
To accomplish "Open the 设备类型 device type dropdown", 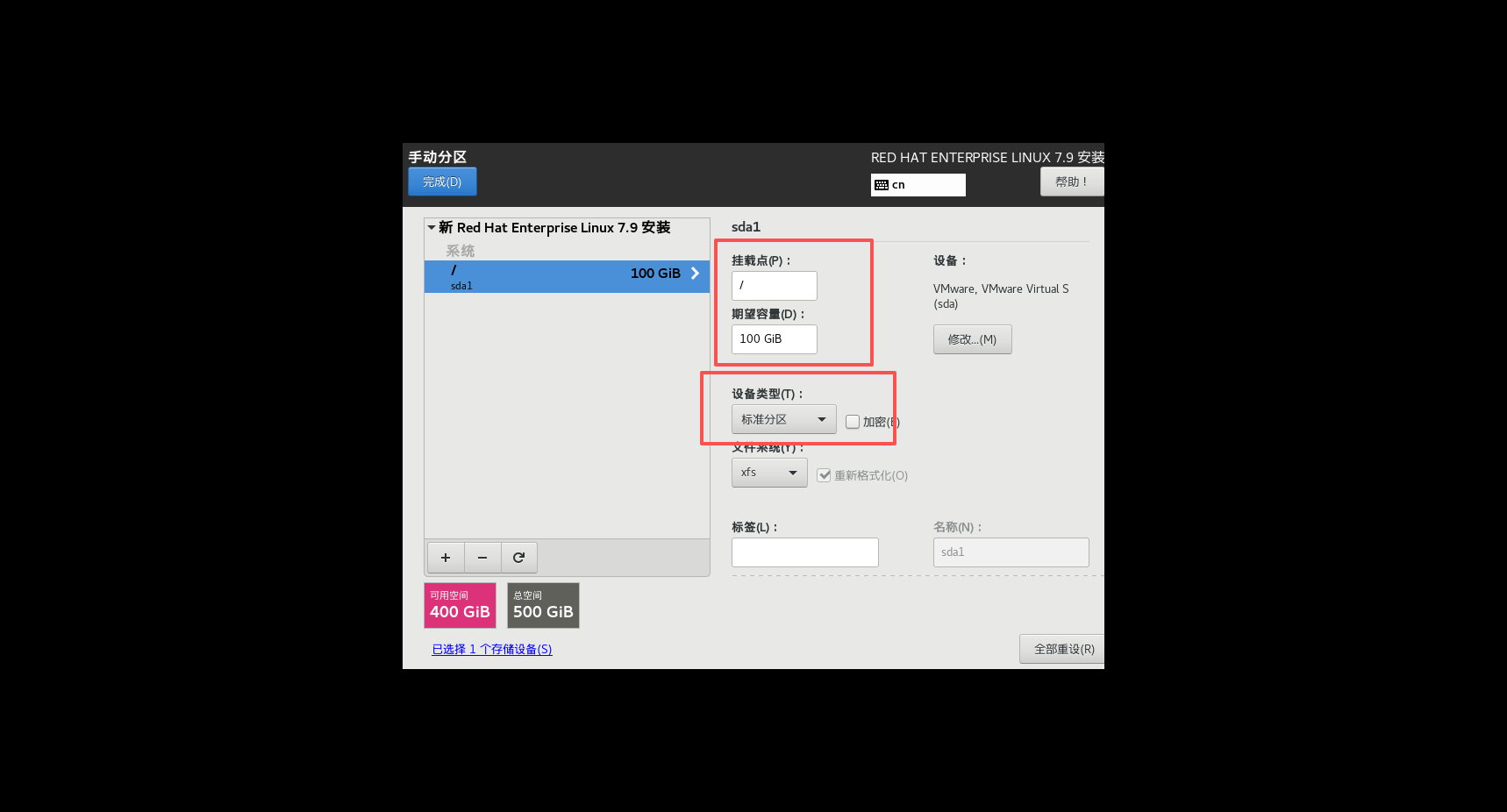I will click(783, 419).
